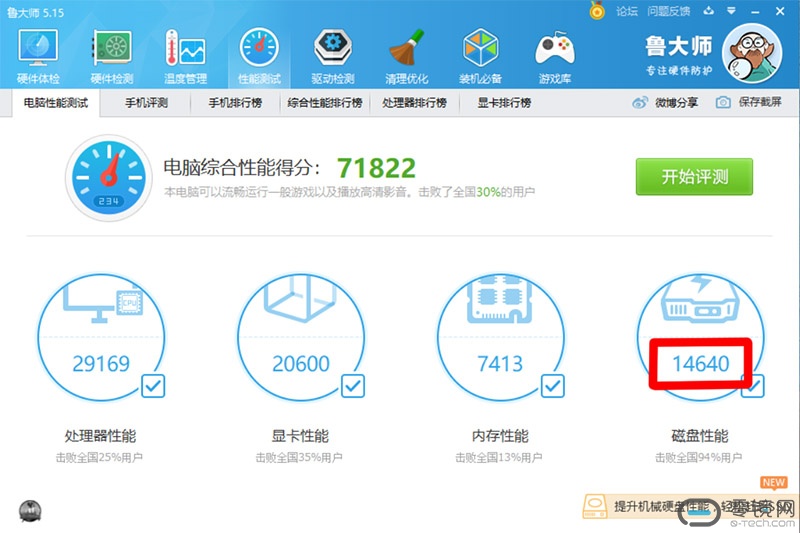
Task: Click the hard disk banner icon
Action: coord(595,506)
